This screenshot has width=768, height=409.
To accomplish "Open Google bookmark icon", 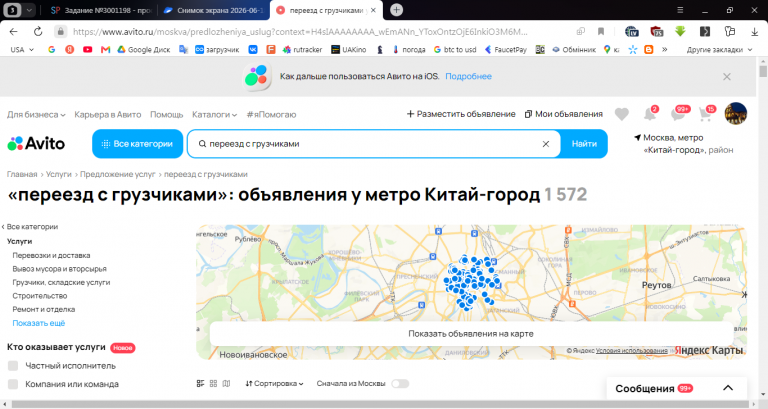I will point(51,49).
